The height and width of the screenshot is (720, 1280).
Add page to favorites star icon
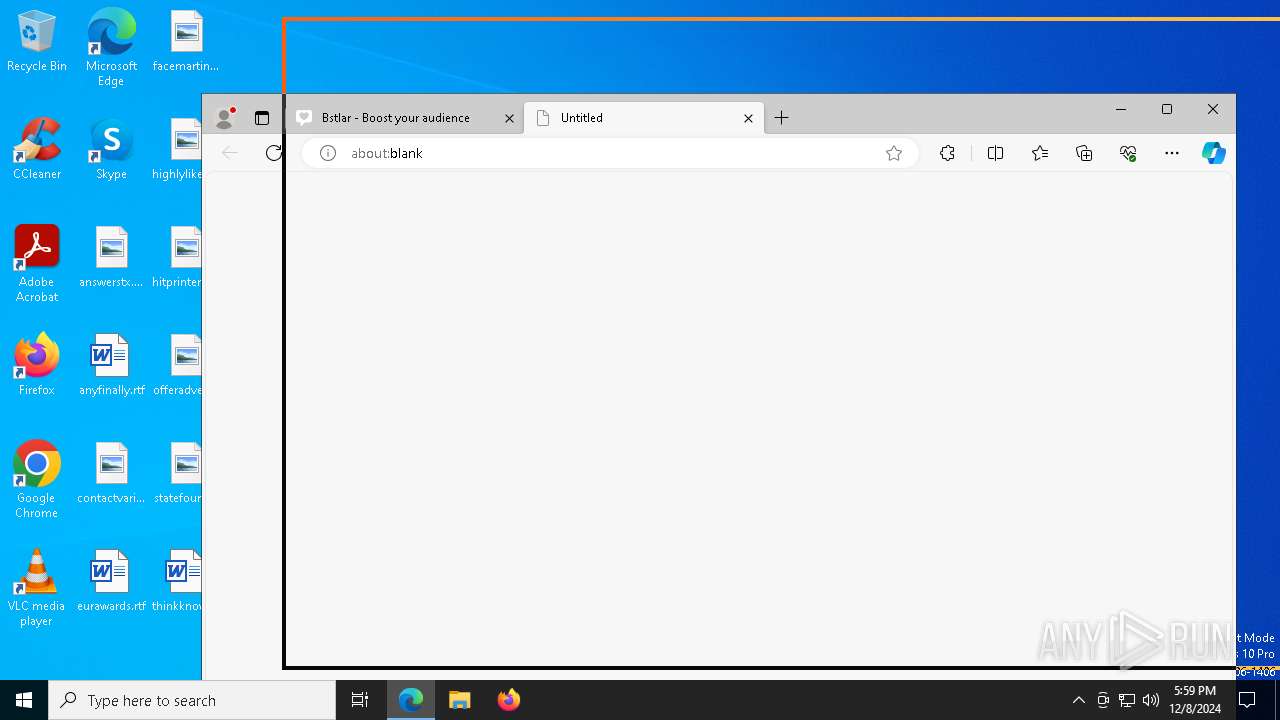pos(894,153)
